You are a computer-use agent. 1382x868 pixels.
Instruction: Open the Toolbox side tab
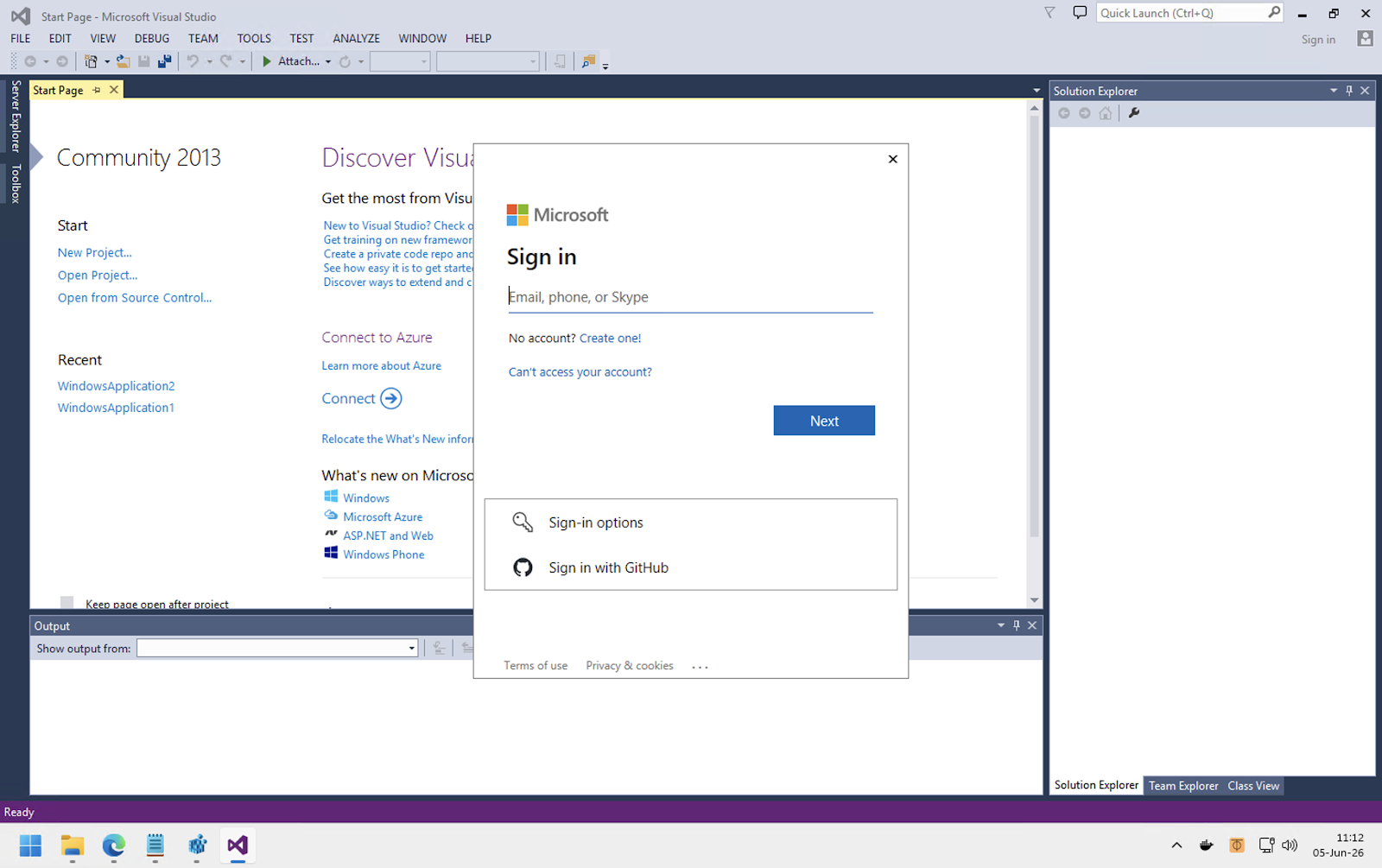16,184
